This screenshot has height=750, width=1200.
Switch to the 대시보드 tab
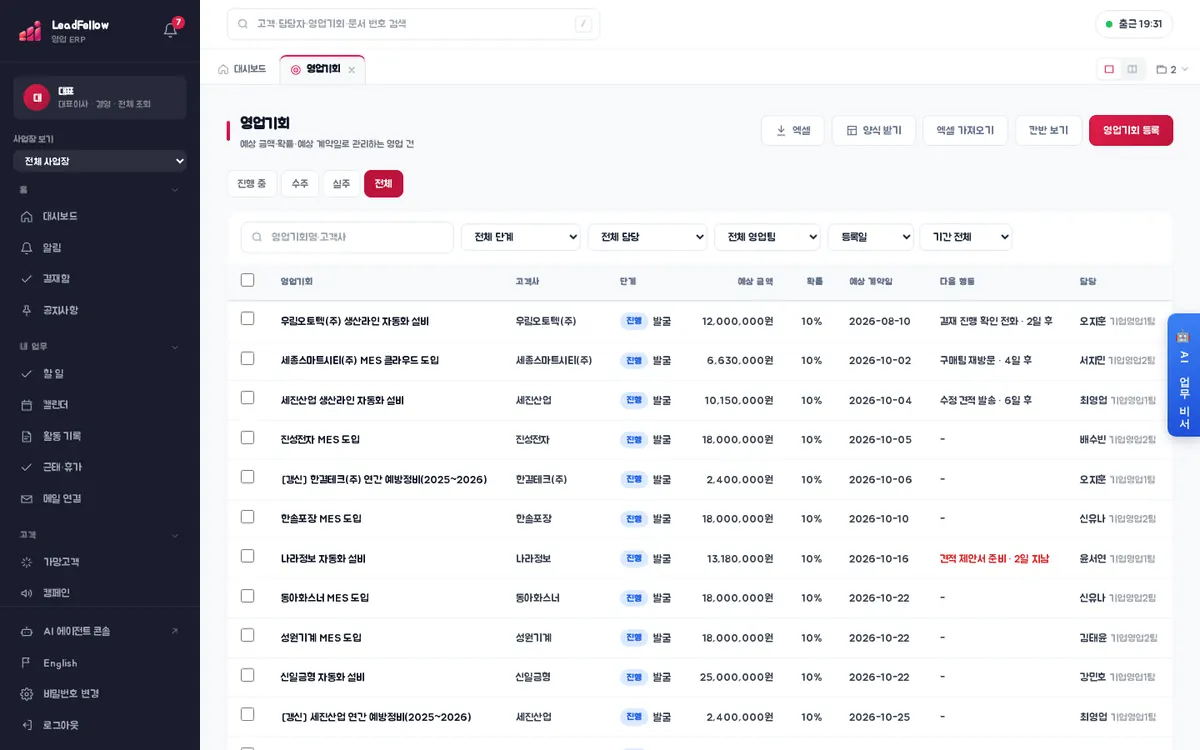[242, 70]
